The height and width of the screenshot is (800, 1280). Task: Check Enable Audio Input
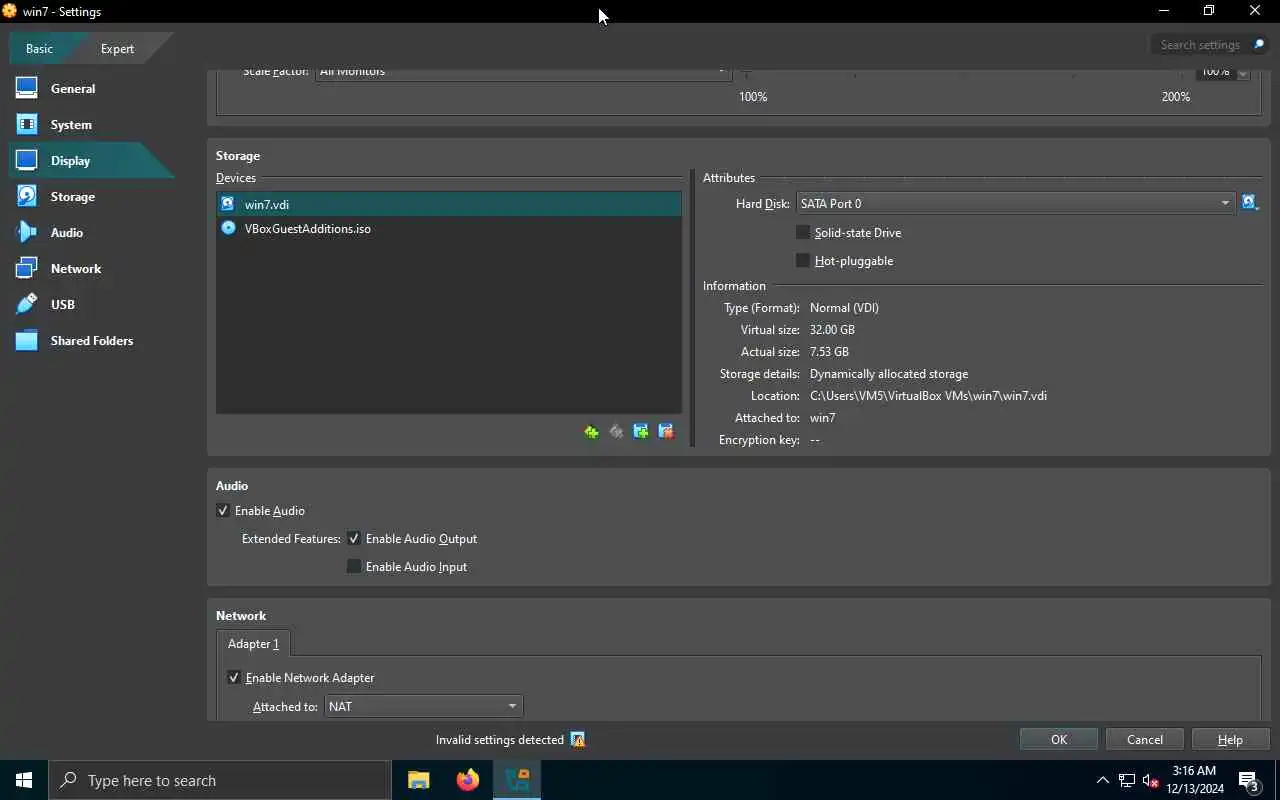[354, 566]
